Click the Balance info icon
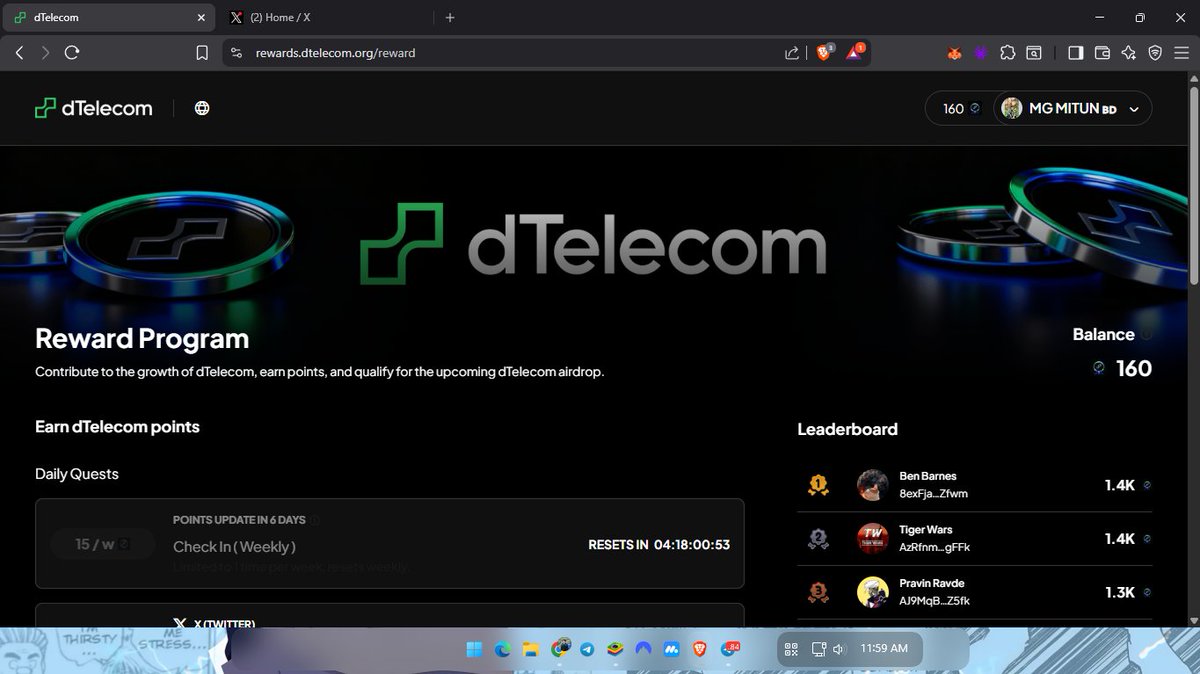This screenshot has height=674, width=1200. coord(1146,335)
